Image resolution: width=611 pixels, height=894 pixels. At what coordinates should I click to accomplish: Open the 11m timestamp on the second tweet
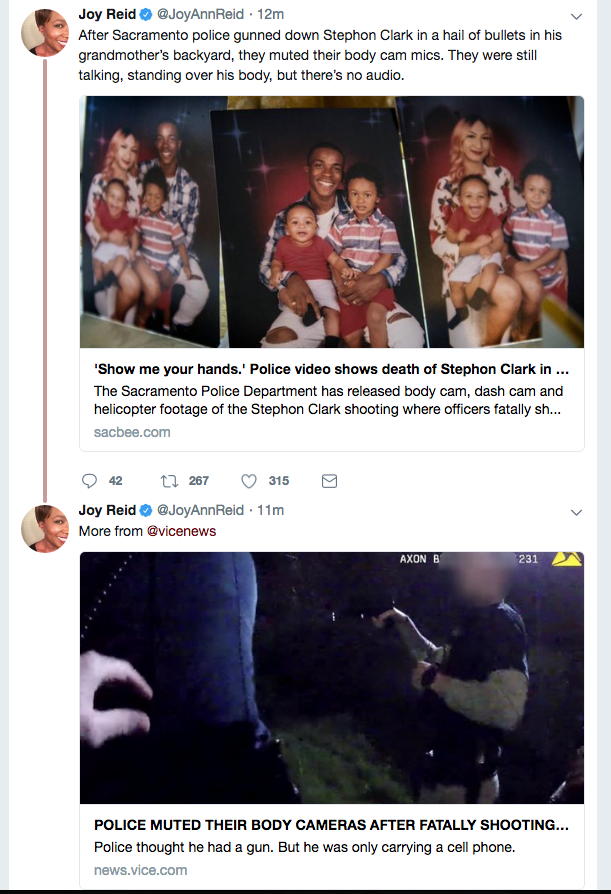pos(270,510)
